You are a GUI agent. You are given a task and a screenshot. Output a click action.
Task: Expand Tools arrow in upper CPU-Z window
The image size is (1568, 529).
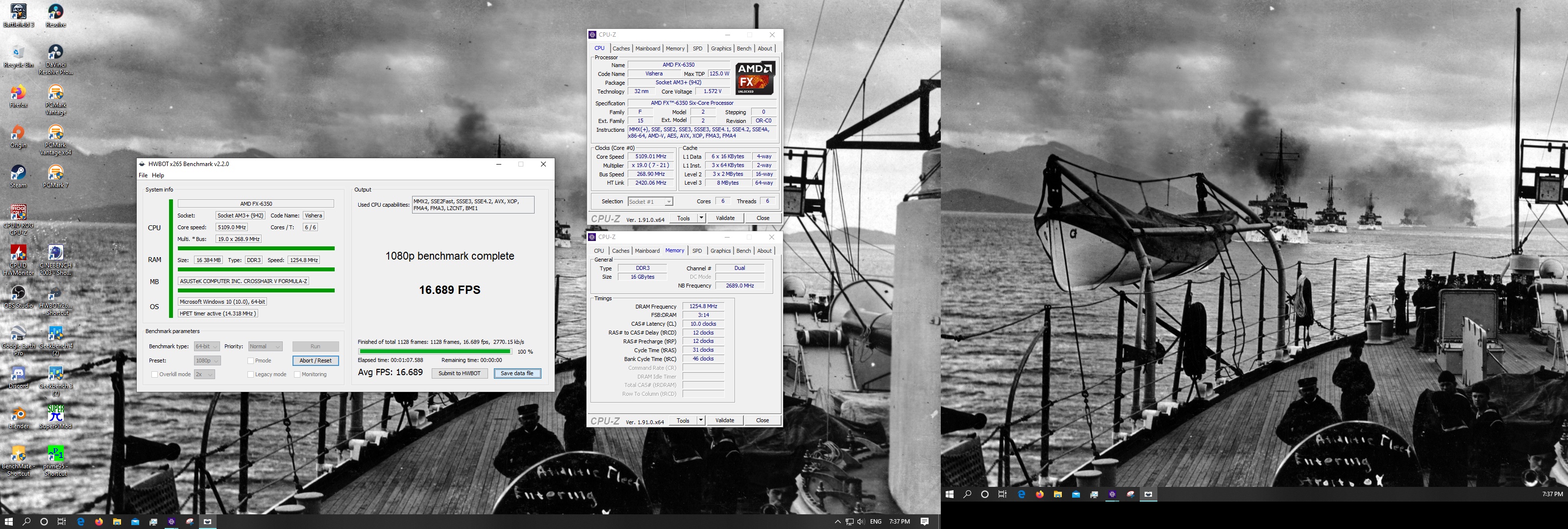[x=701, y=218]
